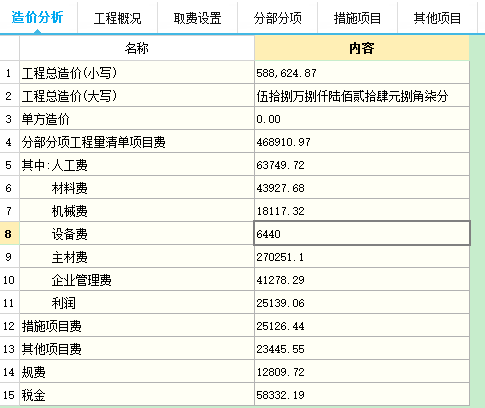Image resolution: width=485 pixels, height=408 pixels.
Task: Select the 分部分项工程量清单项目费 cell
Action: tap(137, 142)
